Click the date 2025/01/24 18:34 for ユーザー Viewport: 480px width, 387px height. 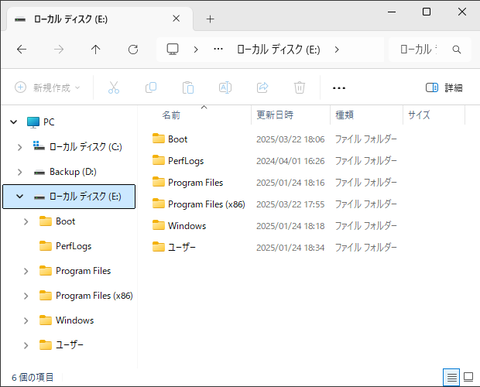point(290,248)
